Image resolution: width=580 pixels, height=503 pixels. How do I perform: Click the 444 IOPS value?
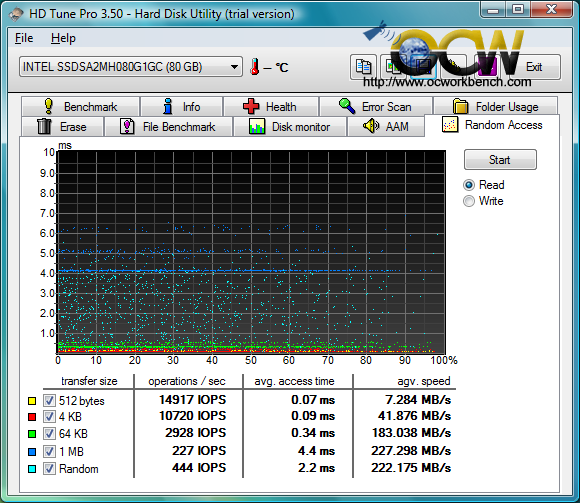coord(199,467)
